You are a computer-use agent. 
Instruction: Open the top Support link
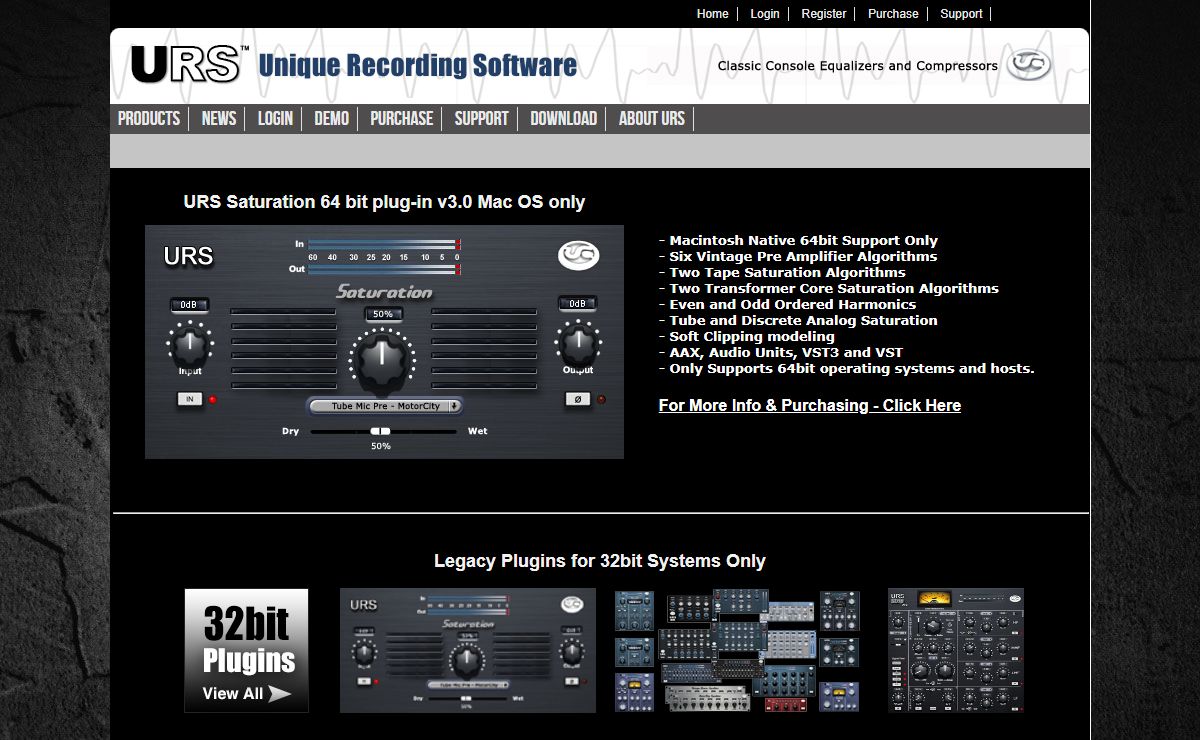coord(961,14)
